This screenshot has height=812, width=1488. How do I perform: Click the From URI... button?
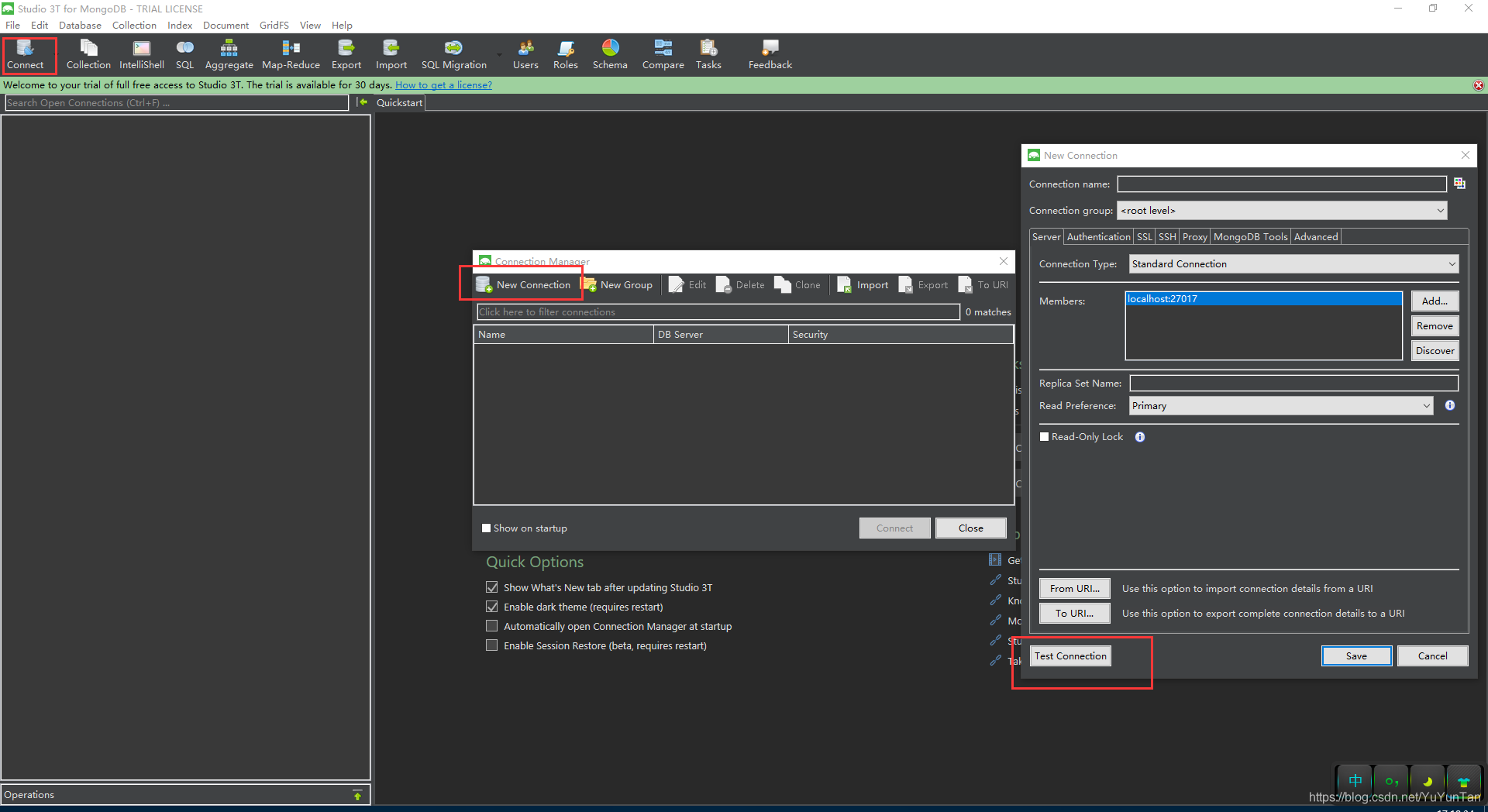click(x=1074, y=589)
